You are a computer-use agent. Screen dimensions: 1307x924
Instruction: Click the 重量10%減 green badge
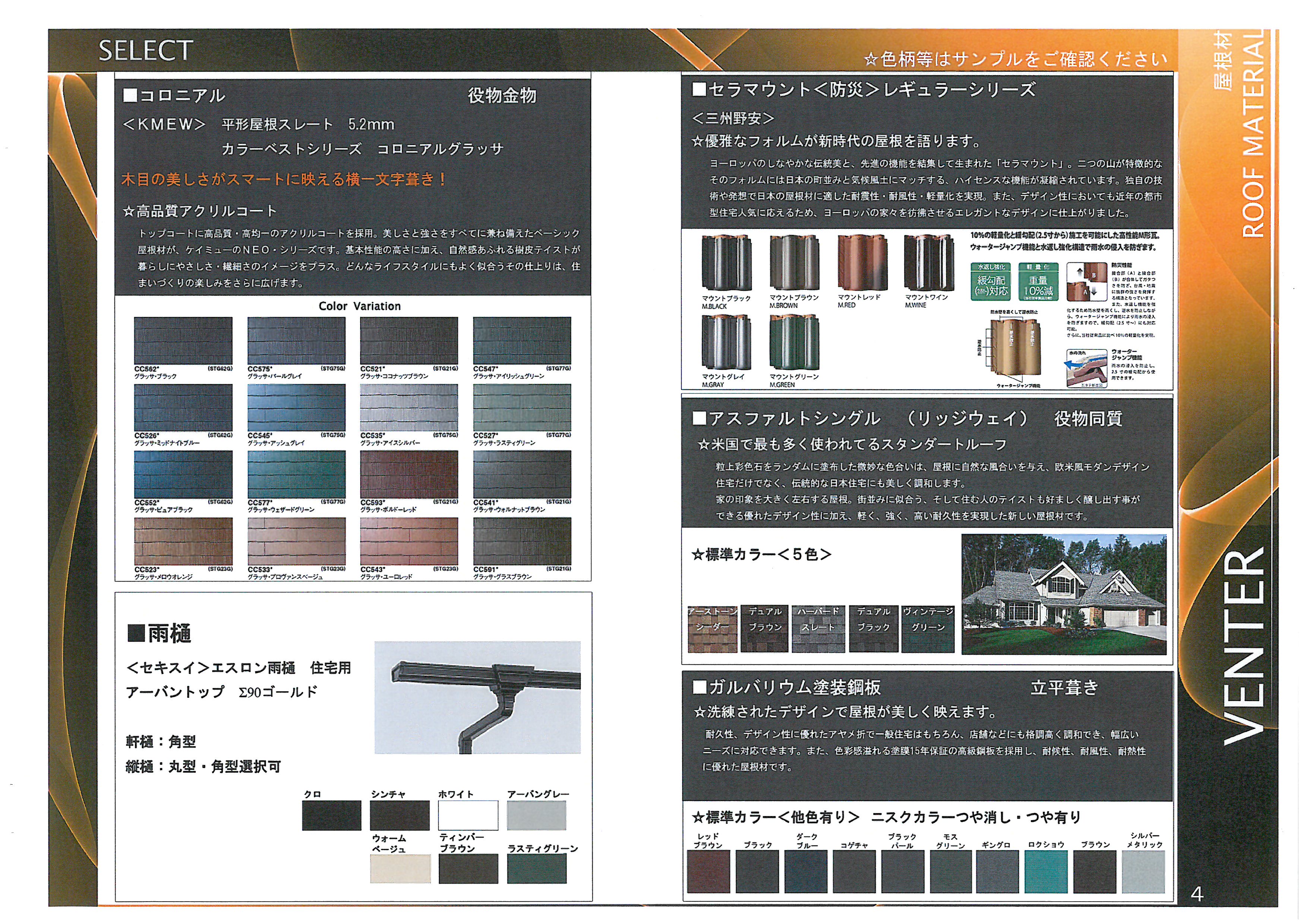tap(1038, 282)
